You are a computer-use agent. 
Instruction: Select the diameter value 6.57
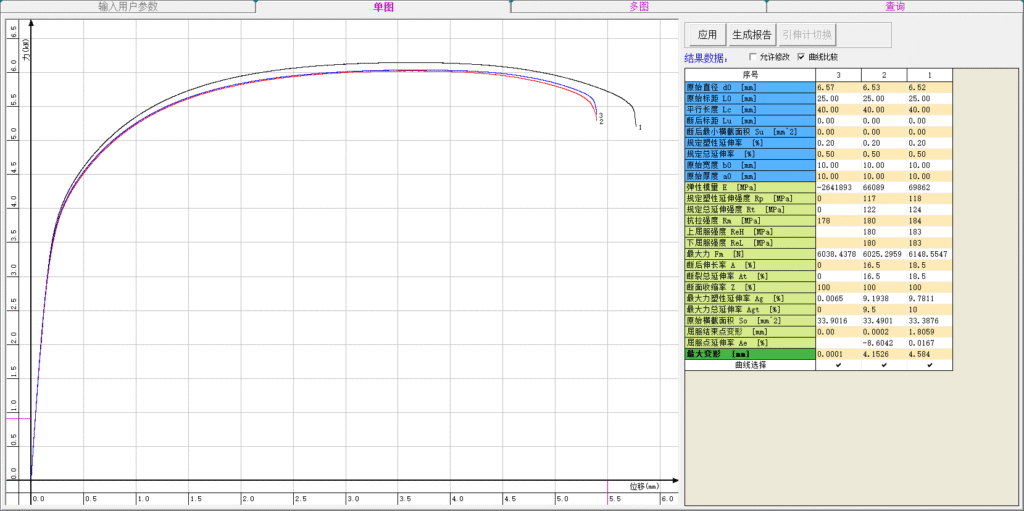pos(839,88)
